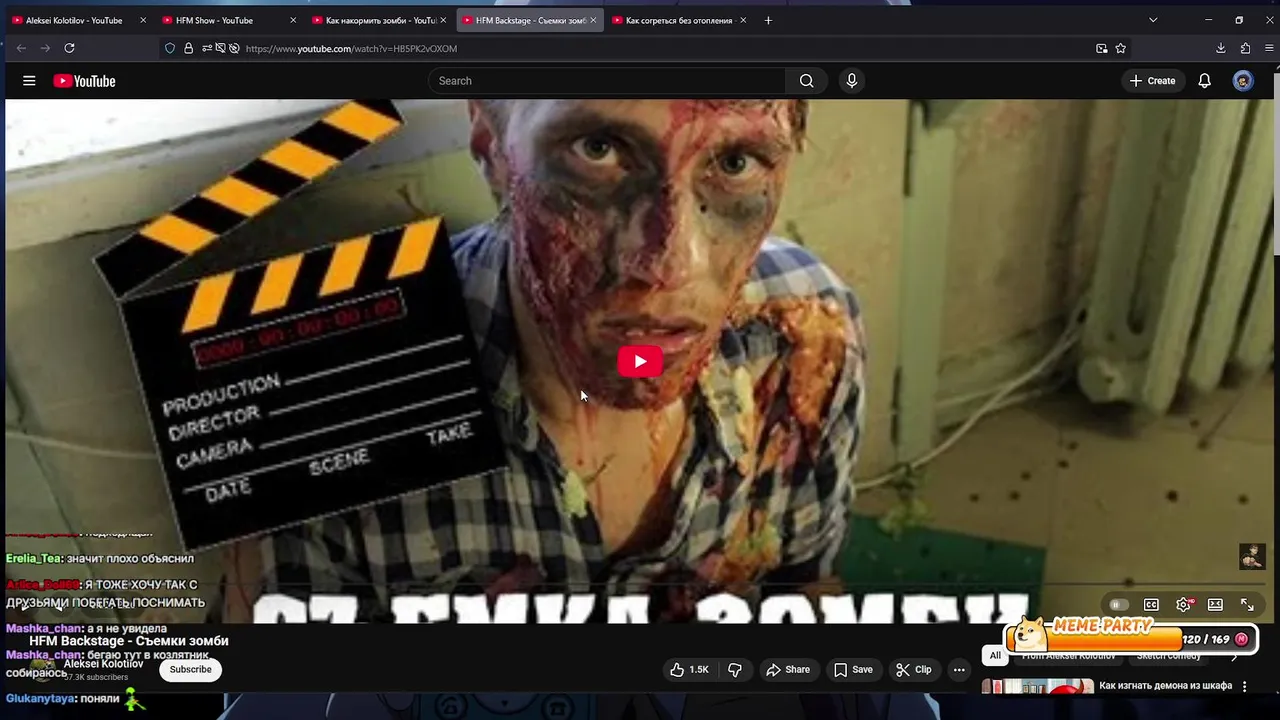View site security padlock info
The width and height of the screenshot is (1280, 720).
click(x=188, y=48)
